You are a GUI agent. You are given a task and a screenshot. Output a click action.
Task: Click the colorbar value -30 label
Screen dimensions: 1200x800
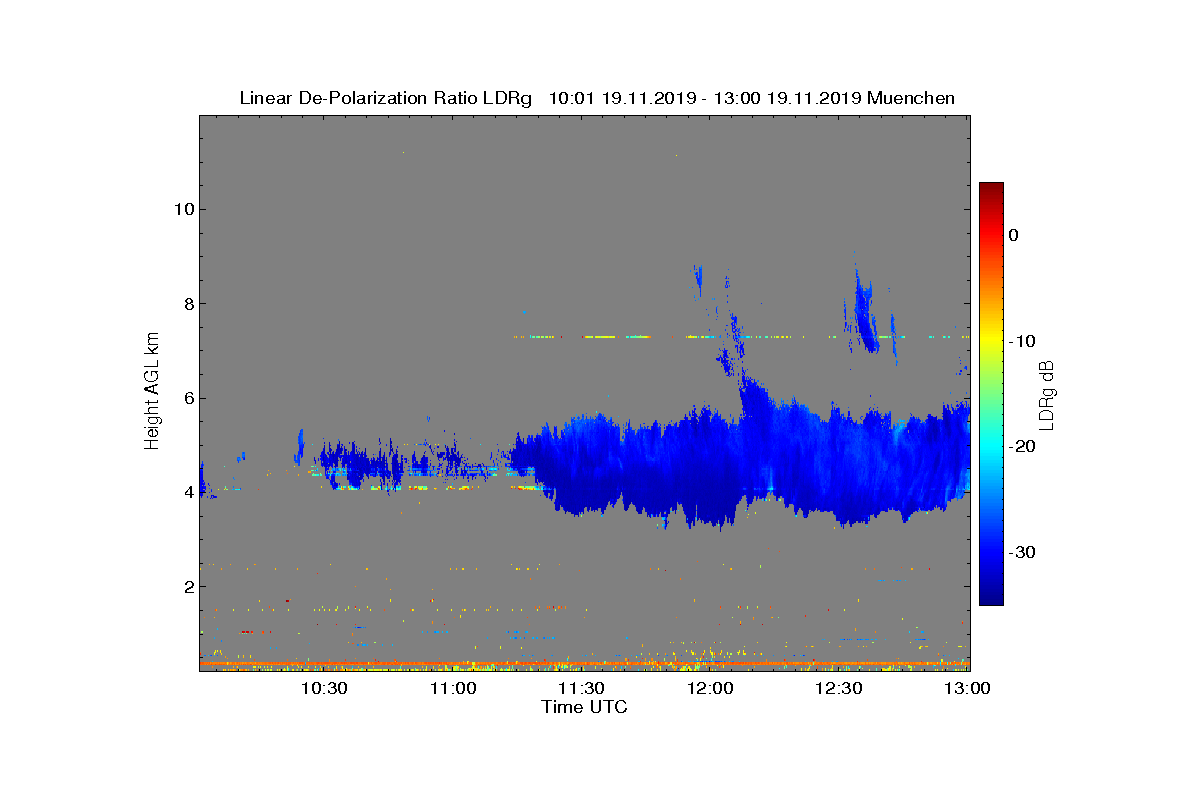1022,552
